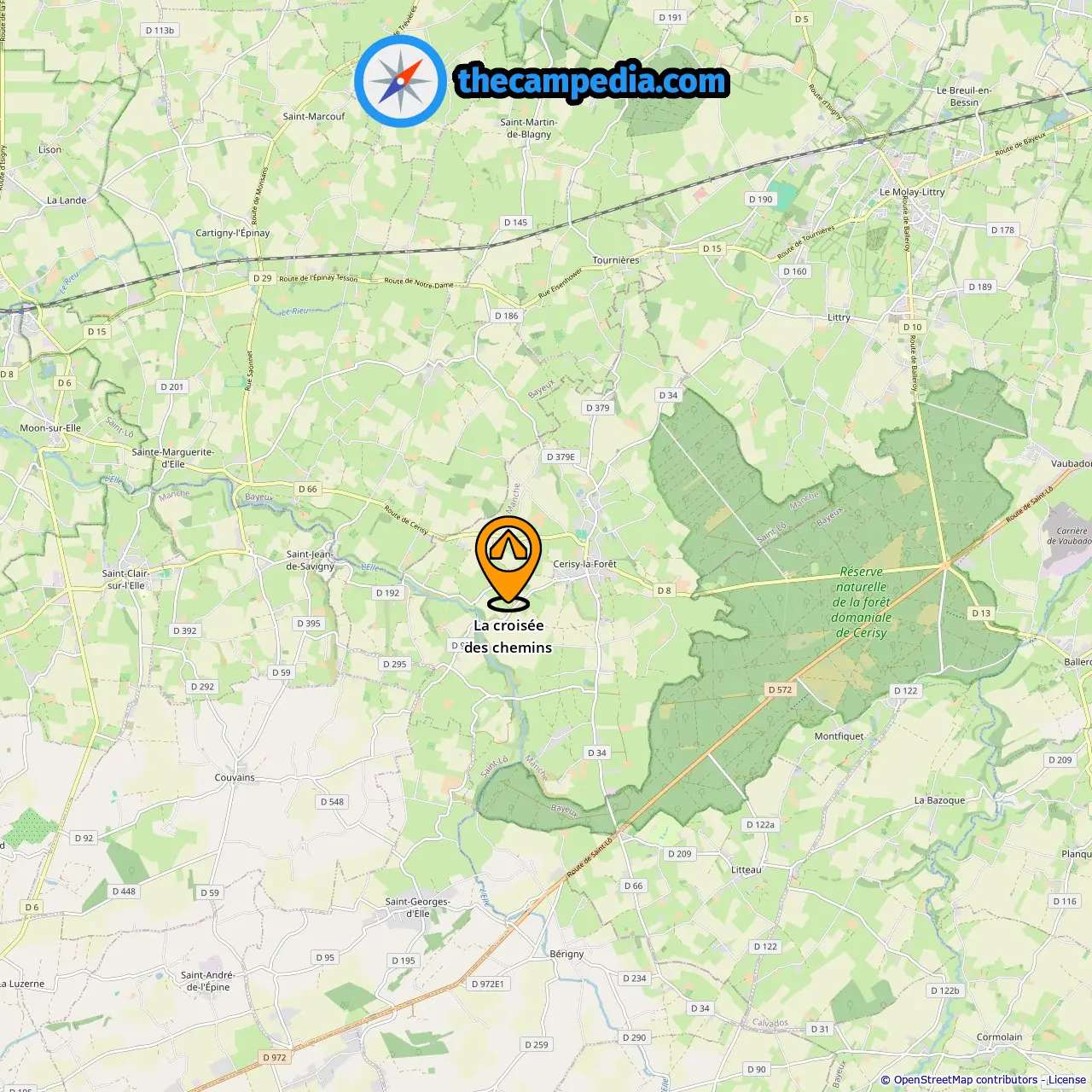
Task: Select the D 972 road shield
Action: pos(275,1057)
